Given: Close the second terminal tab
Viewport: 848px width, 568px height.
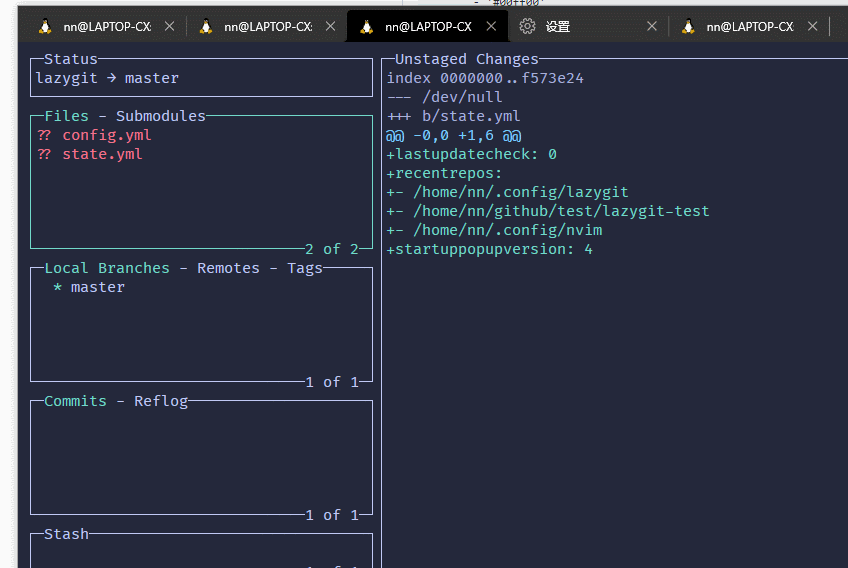Looking at the screenshot, I should click(330, 26).
